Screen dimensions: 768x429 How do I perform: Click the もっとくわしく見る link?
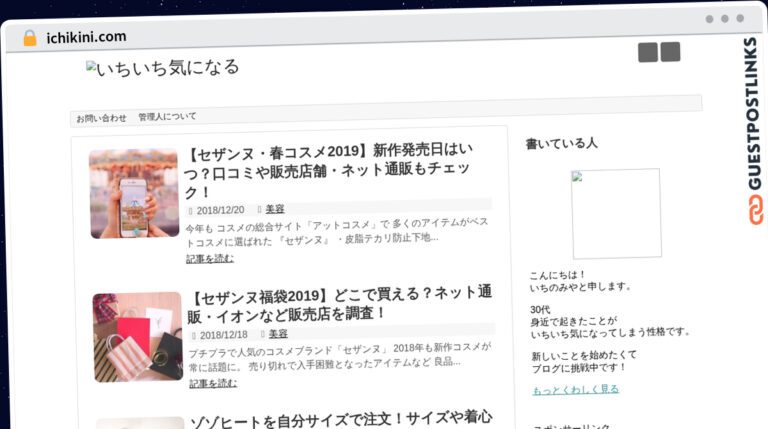576,390
